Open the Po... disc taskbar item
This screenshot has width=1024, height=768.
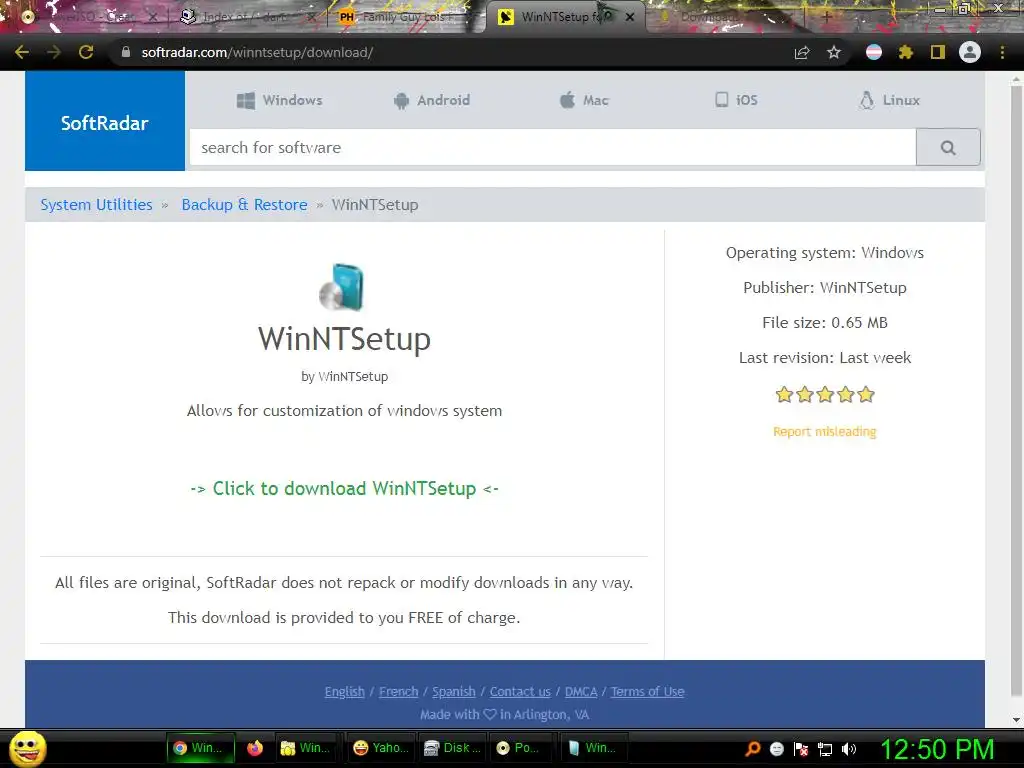coord(520,748)
